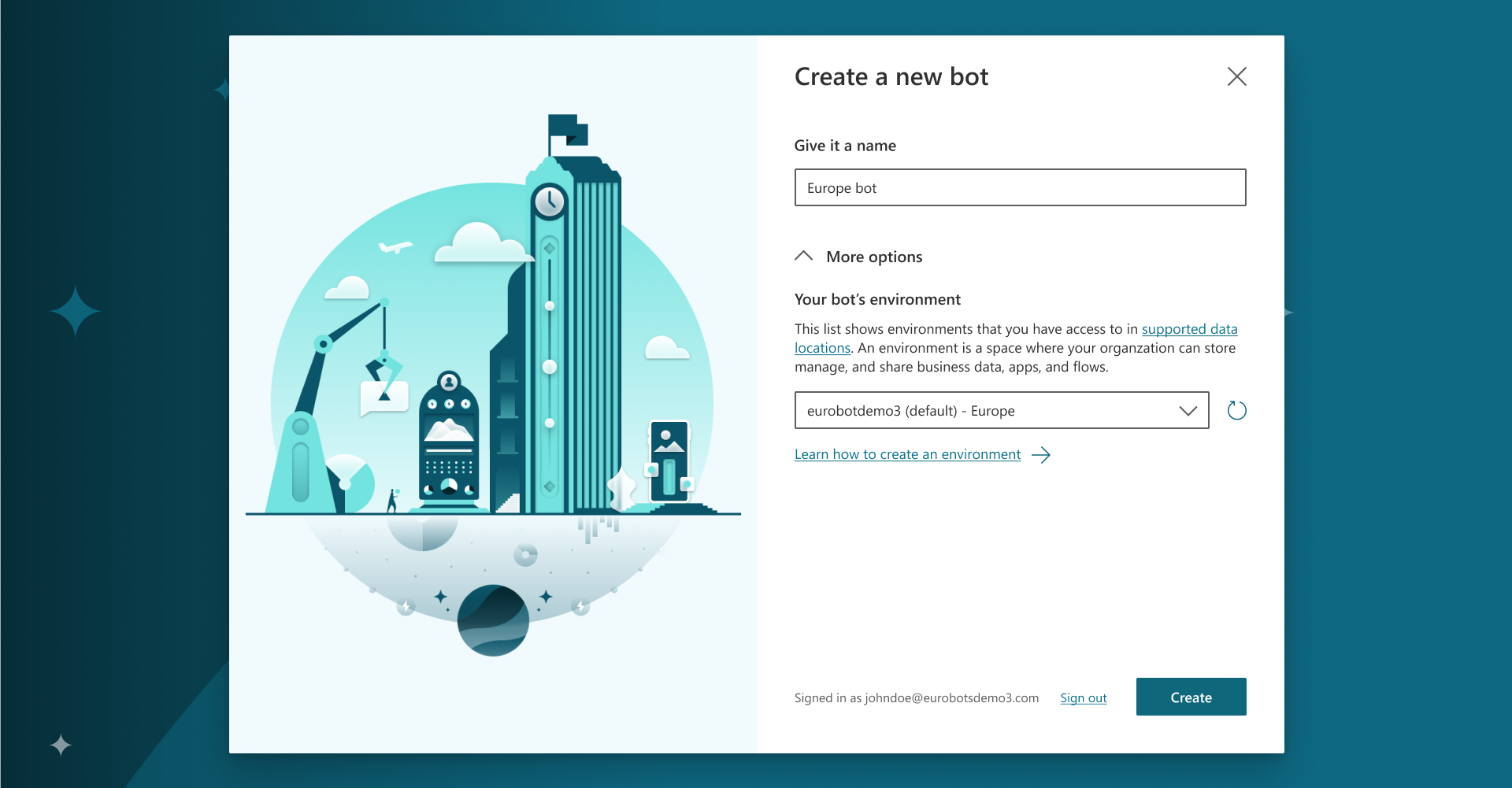Click the dark planet sphere below the city

pos(493,620)
